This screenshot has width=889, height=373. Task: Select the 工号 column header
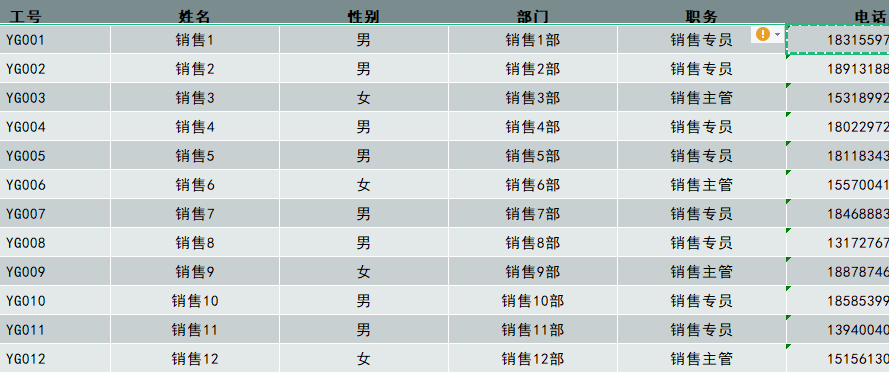click(55, 12)
